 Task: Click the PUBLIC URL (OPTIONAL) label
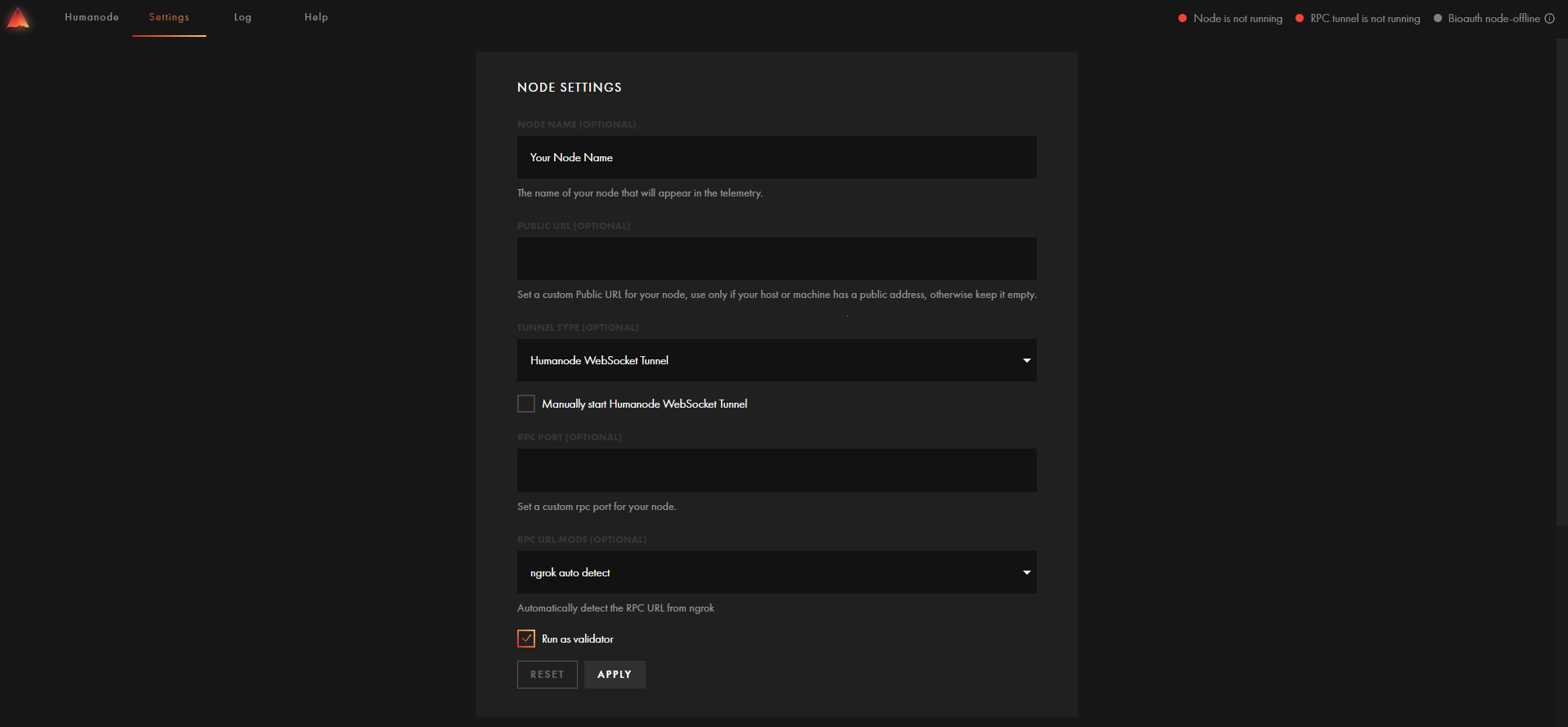574,226
